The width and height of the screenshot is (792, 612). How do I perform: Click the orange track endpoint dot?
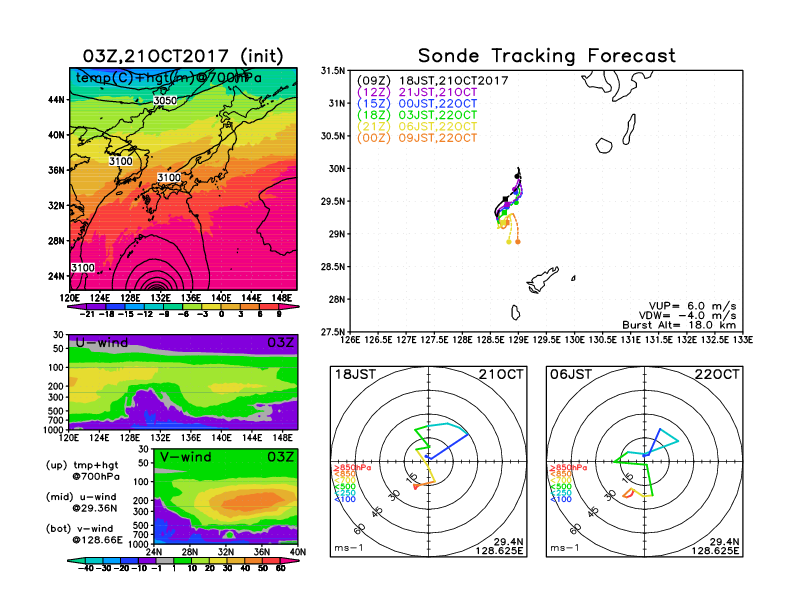518,242
